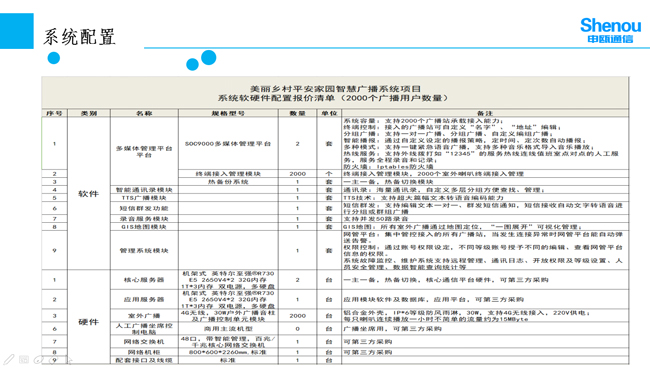The image size is (650, 369).
Task: Open the see-all-slides grid icon
Action: pyautogui.click(x=24, y=359)
